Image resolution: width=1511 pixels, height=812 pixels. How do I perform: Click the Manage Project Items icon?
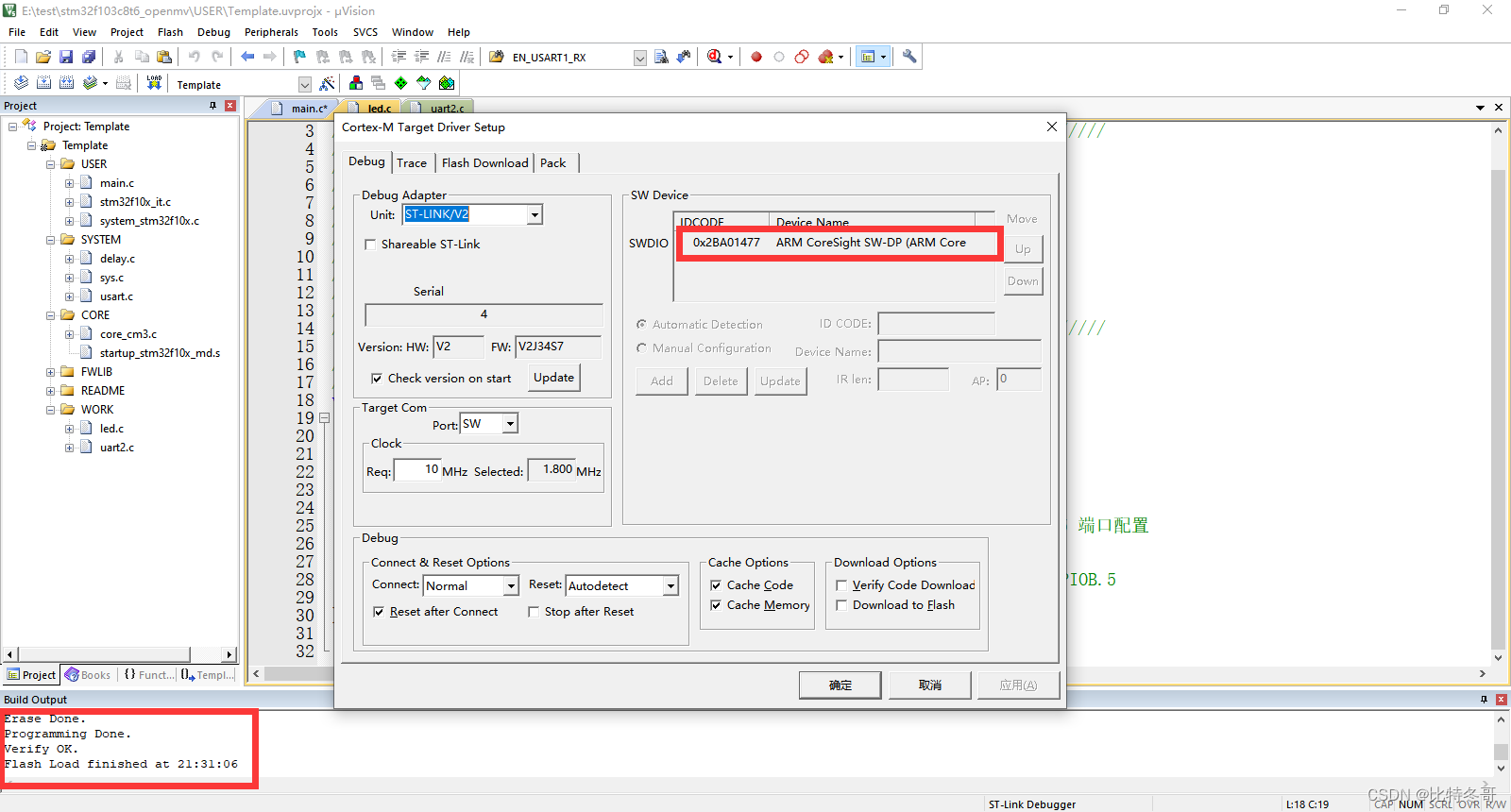click(x=356, y=83)
